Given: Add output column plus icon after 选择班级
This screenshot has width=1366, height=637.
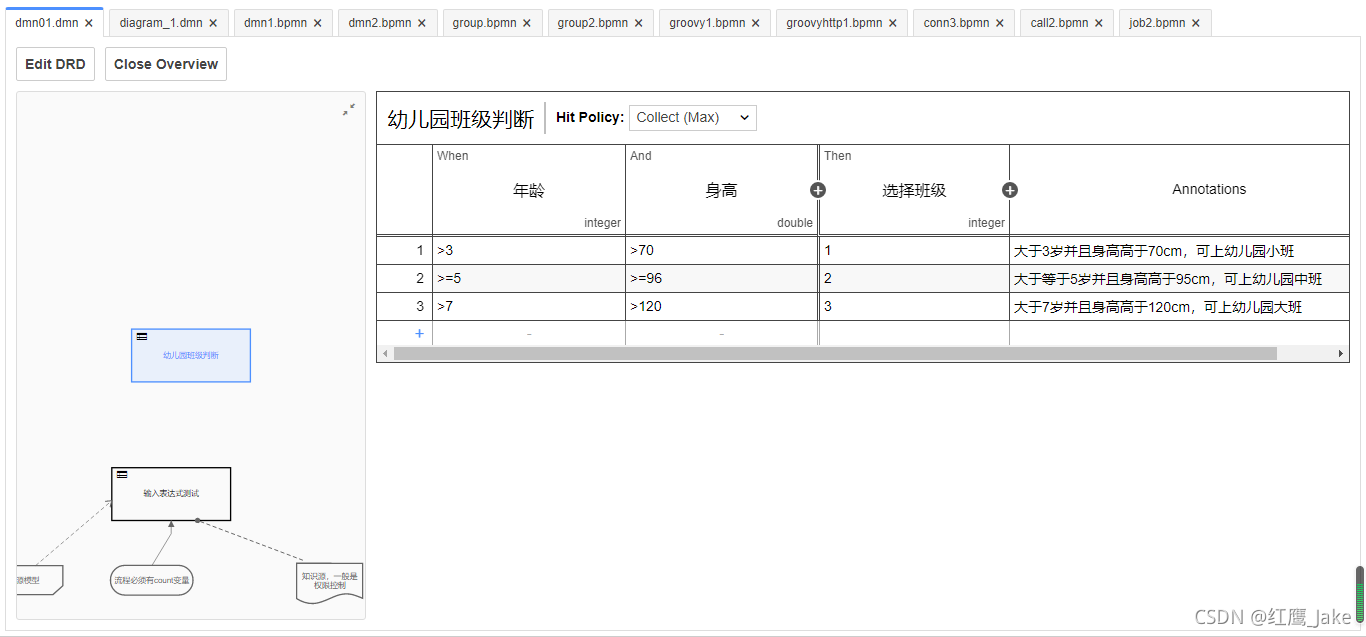Looking at the screenshot, I should (1009, 190).
